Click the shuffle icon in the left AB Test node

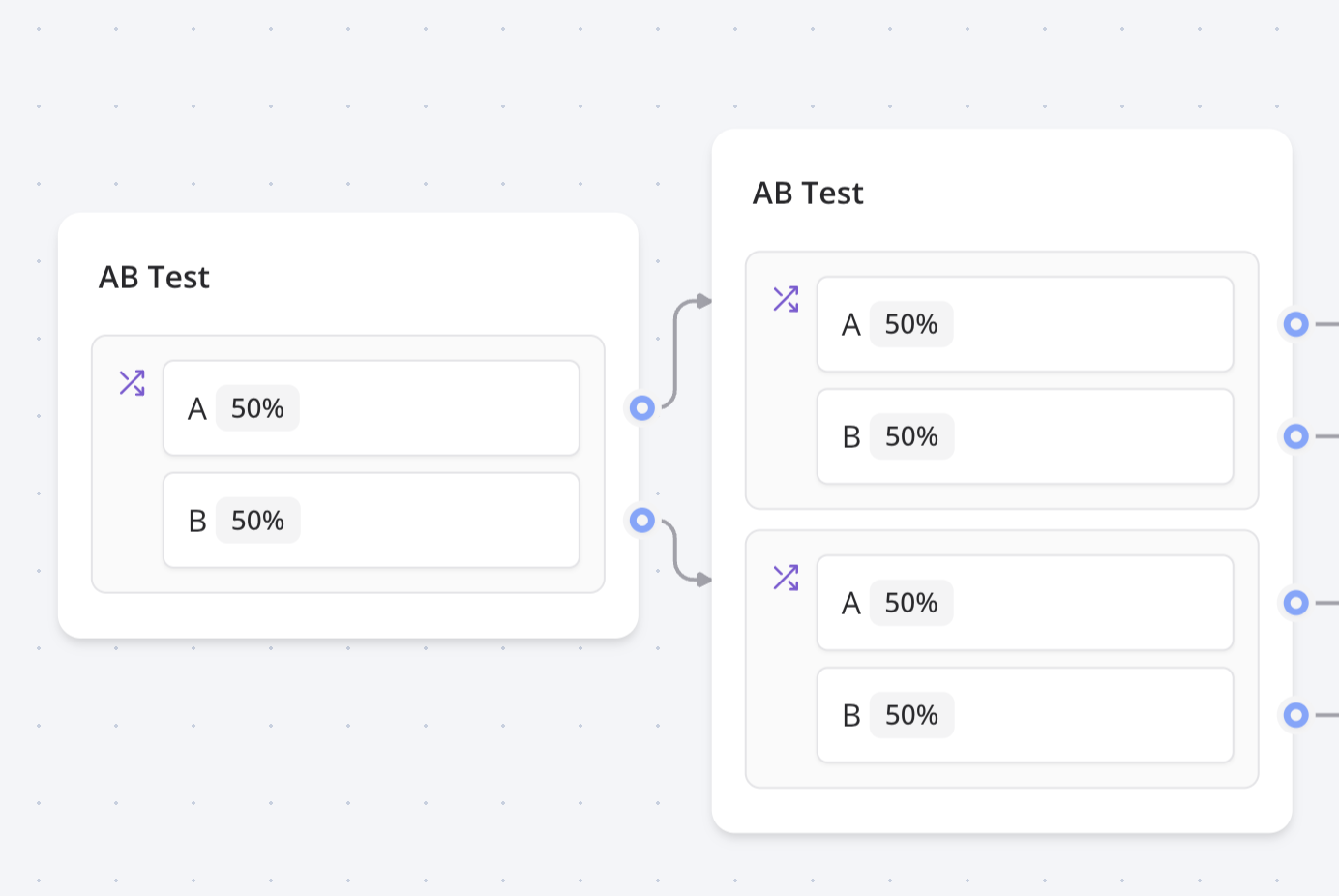point(132,382)
